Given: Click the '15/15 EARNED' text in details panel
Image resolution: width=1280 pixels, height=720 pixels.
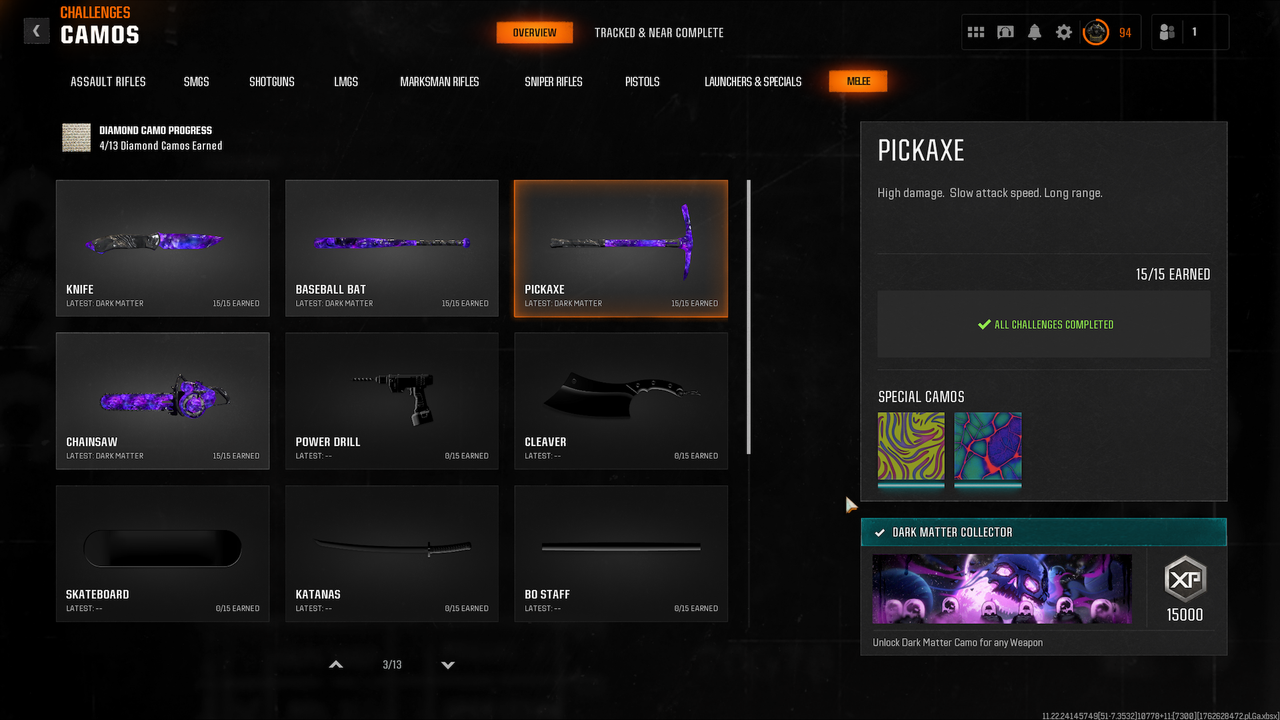Looking at the screenshot, I should (1173, 274).
